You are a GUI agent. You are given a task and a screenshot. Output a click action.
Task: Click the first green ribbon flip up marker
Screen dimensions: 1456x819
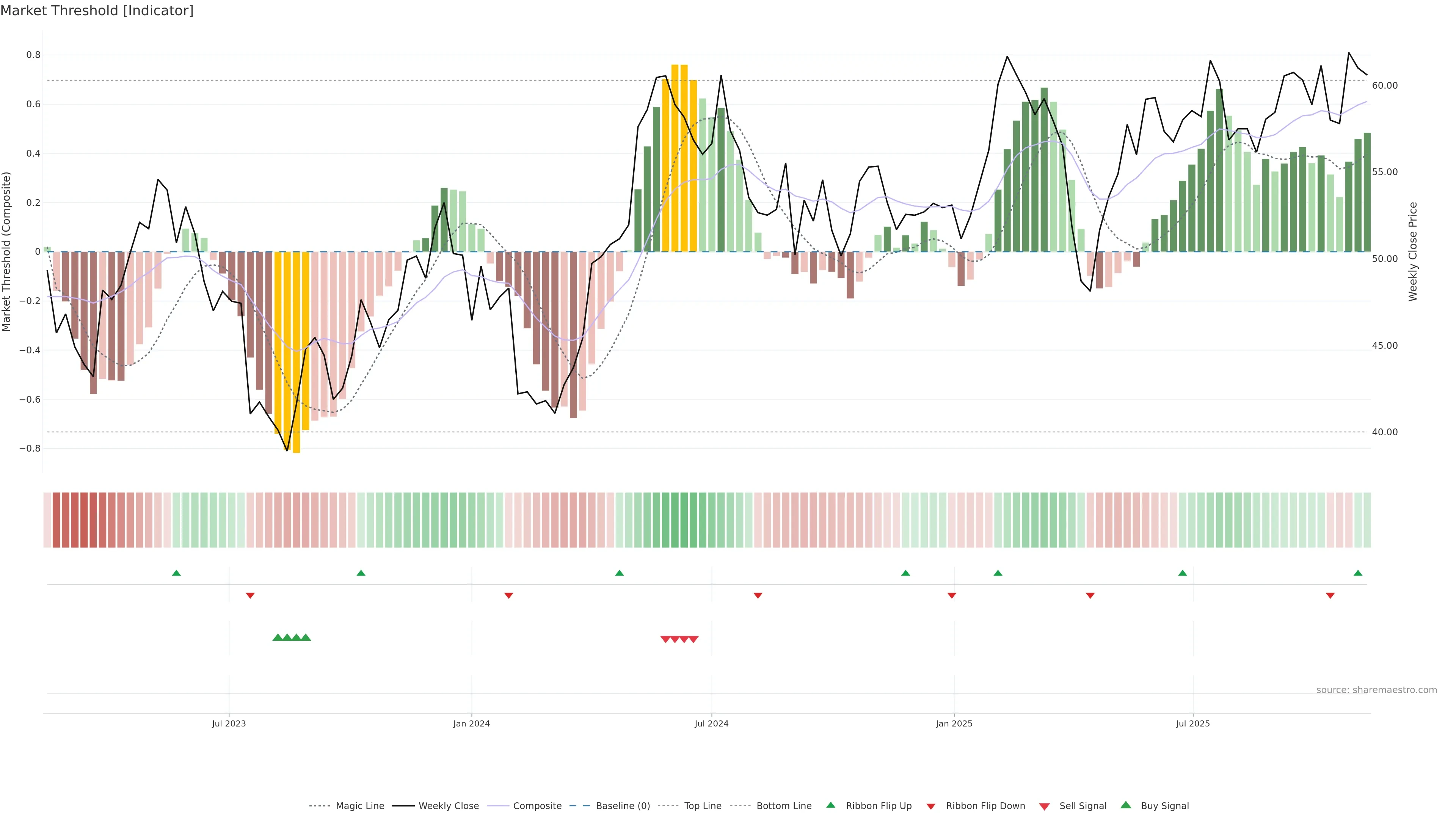[x=176, y=573]
